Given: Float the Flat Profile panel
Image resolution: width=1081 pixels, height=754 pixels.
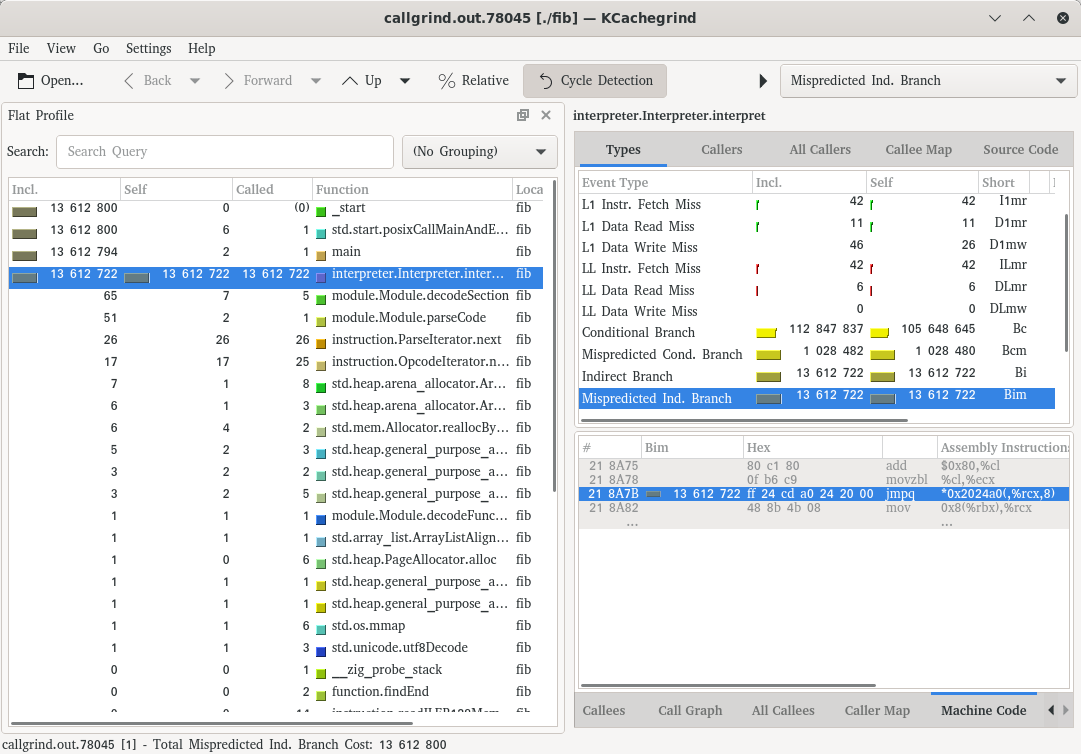Looking at the screenshot, I should point(523,115).
